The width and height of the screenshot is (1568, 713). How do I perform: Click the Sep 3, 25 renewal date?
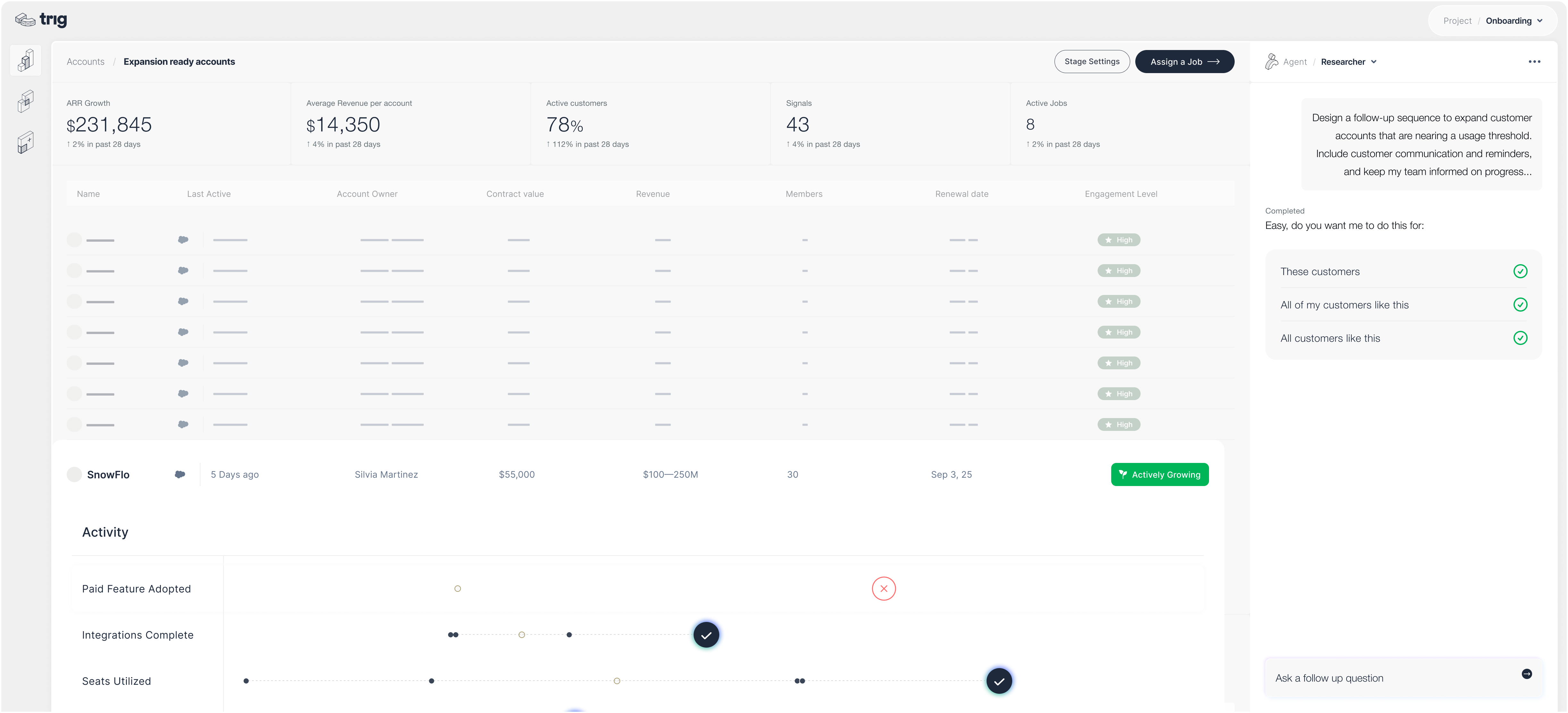[x=951, y=474]
